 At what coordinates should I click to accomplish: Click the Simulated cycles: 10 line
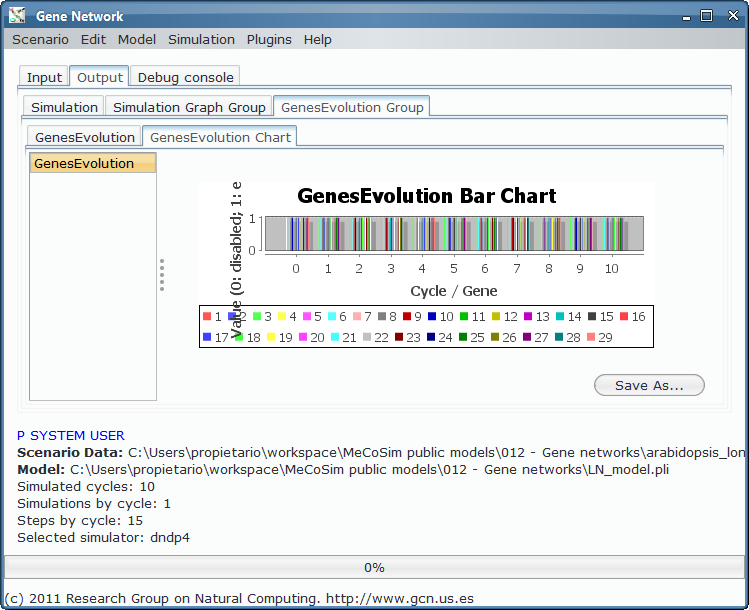86,487
